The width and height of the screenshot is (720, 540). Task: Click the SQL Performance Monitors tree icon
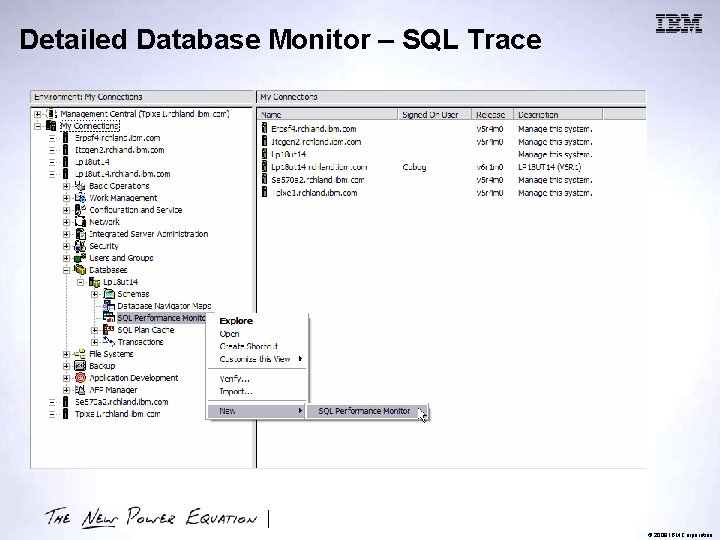[109, 318]
